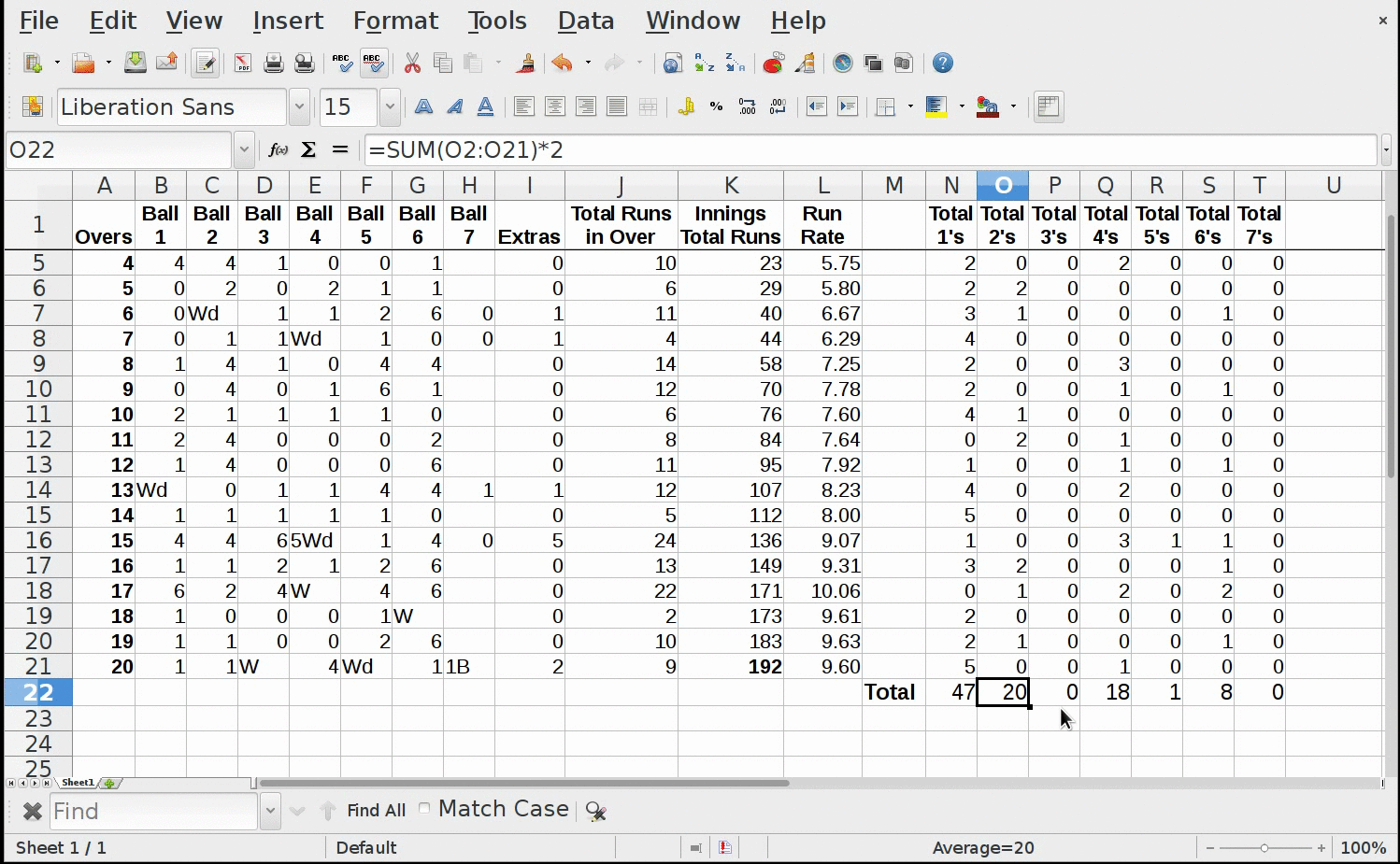Open the Format menu
1400x864 pixels.
[x=395, y=21]
